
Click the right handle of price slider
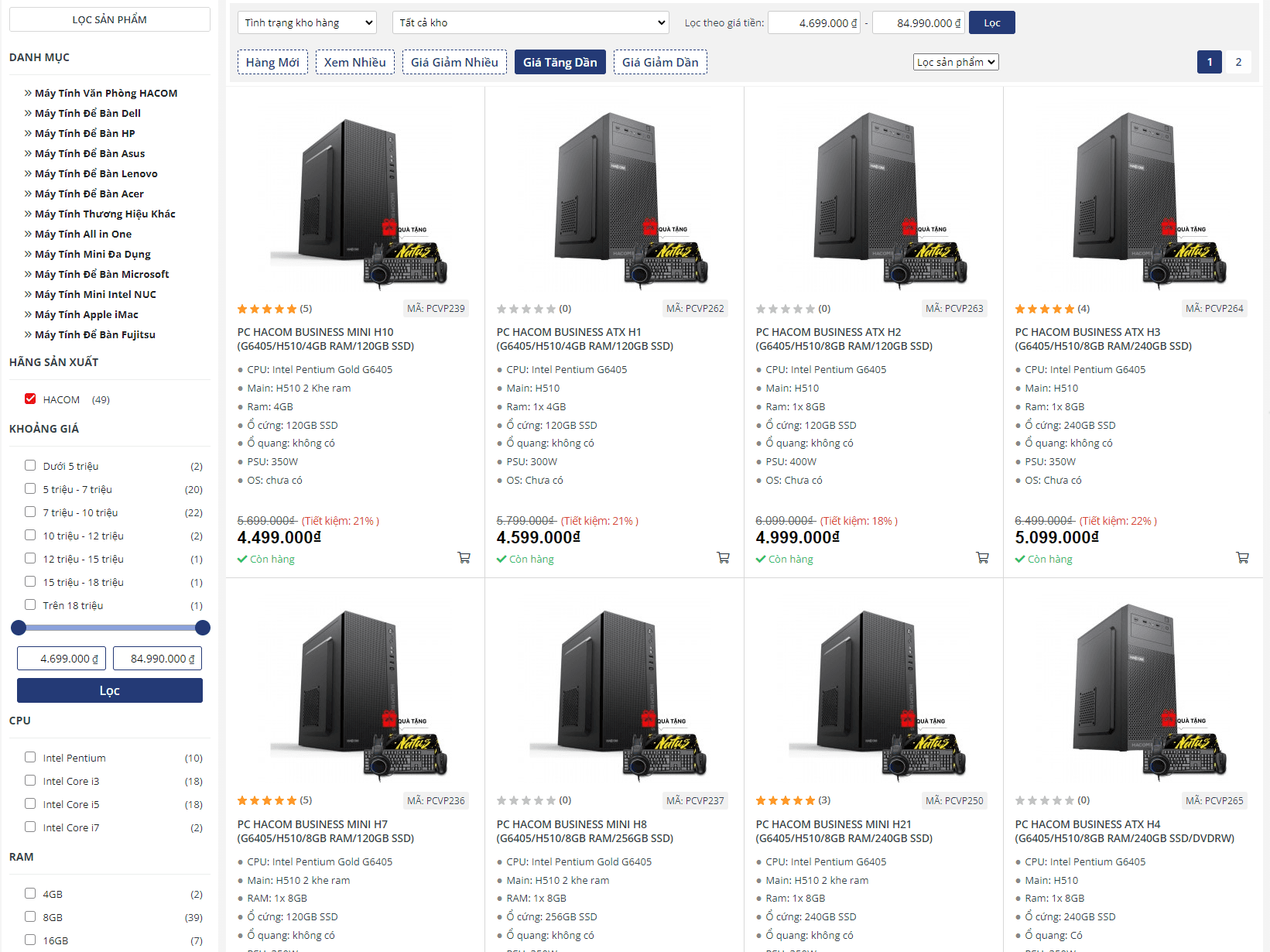[203, 628]
